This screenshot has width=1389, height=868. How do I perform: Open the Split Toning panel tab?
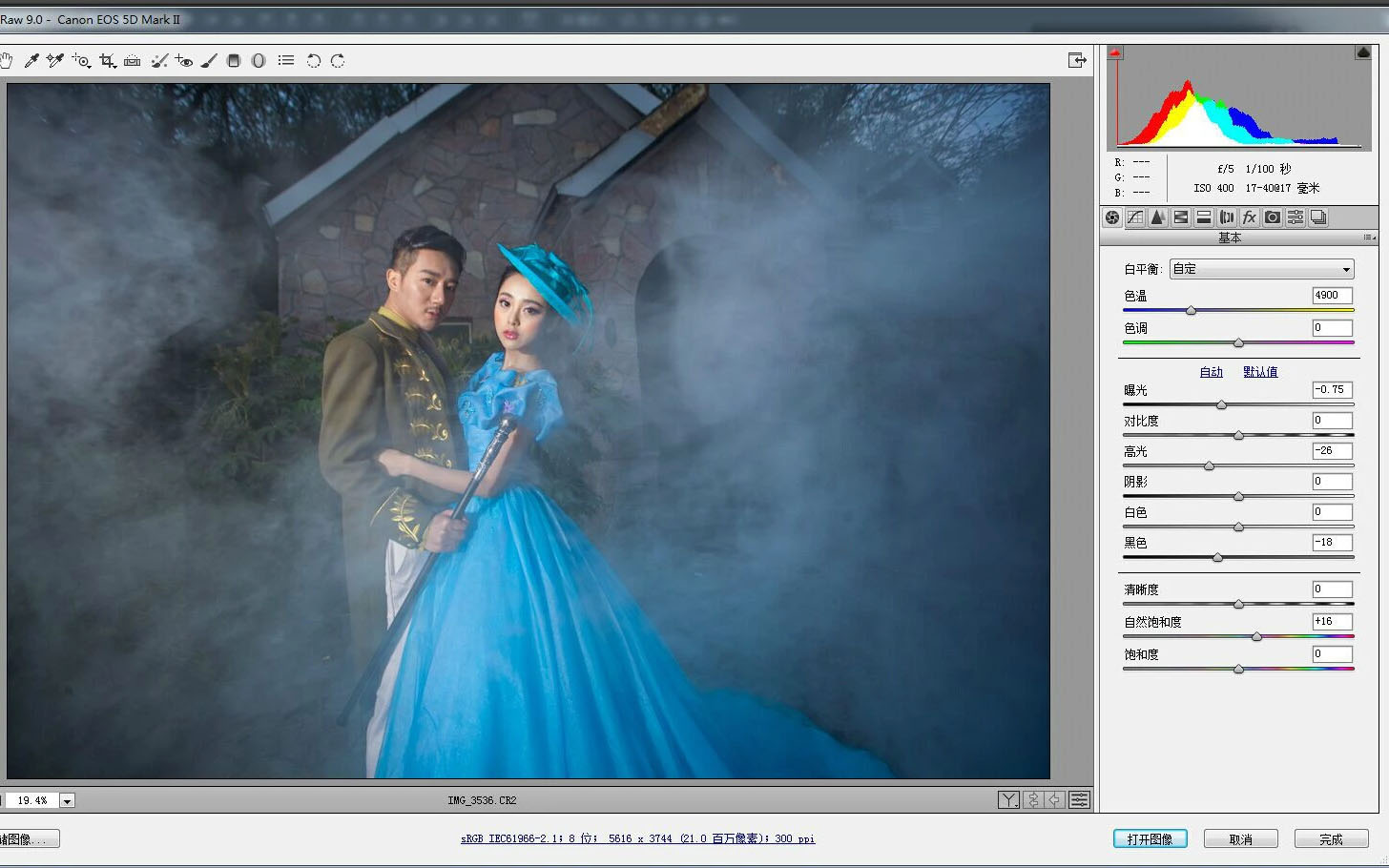click(1204, 217)
